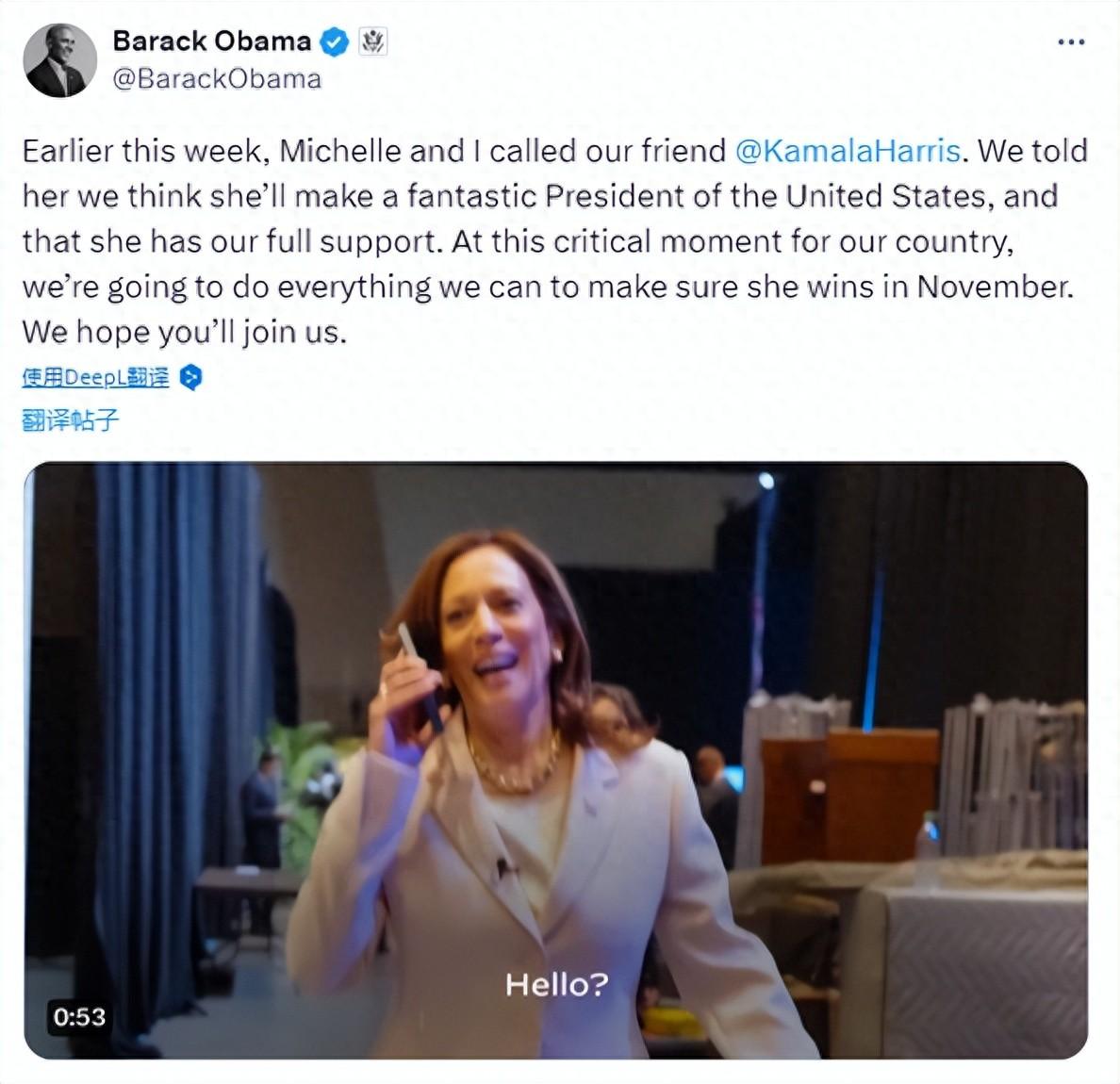The width and height of the screenshot is (1120, 1084).
Task: Click the 使用DeepL翻译 translation link
Action: (95, 378)
